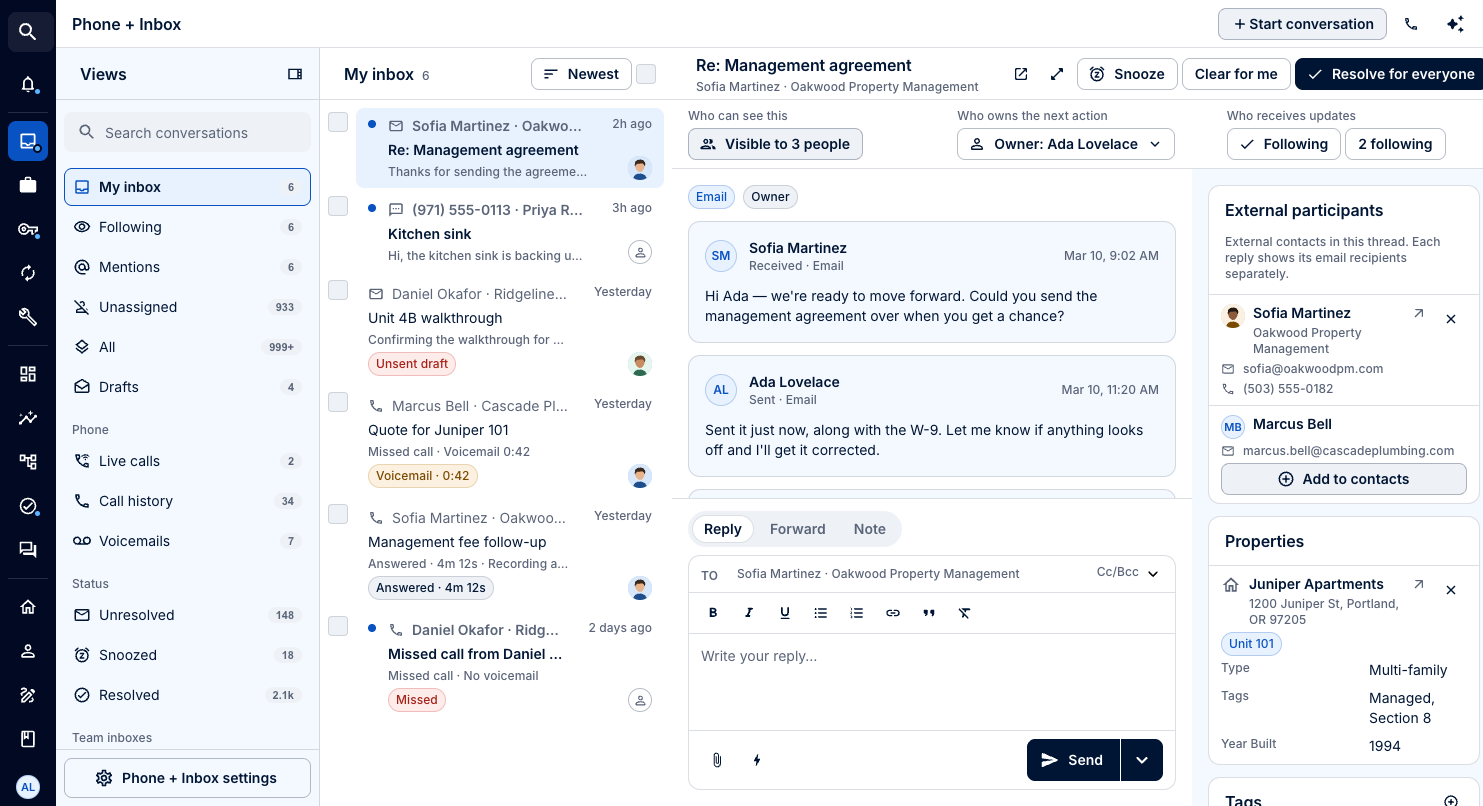Open the Newest sort dropdown
The height and width of the screenshot is (806, 1483).
[x=581, y=74]
